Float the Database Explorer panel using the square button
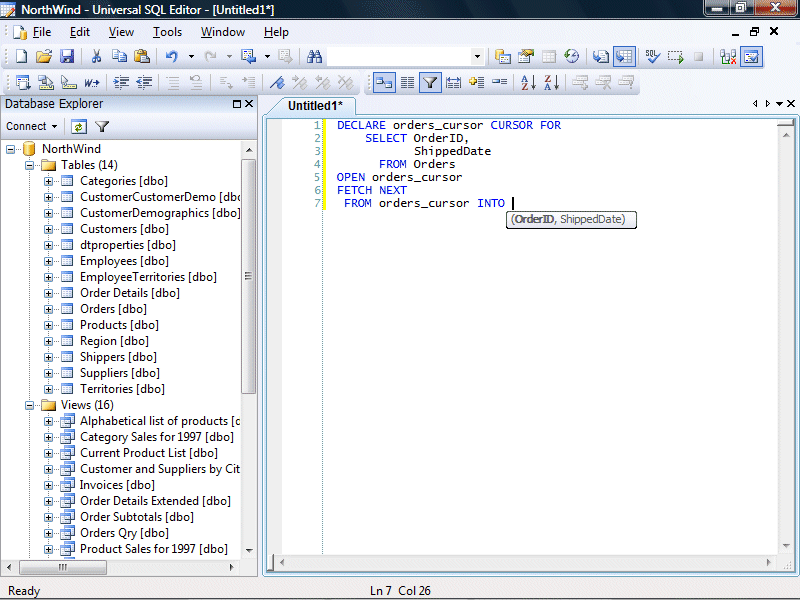800x600 pixels. [237, 104]
